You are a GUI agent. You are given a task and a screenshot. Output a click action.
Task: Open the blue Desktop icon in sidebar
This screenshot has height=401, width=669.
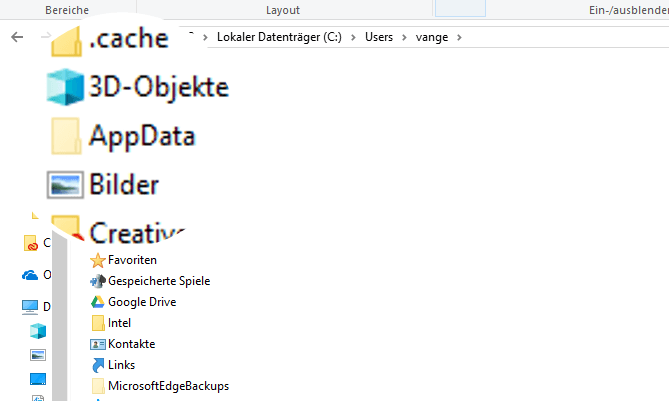[x=38, y=379]
